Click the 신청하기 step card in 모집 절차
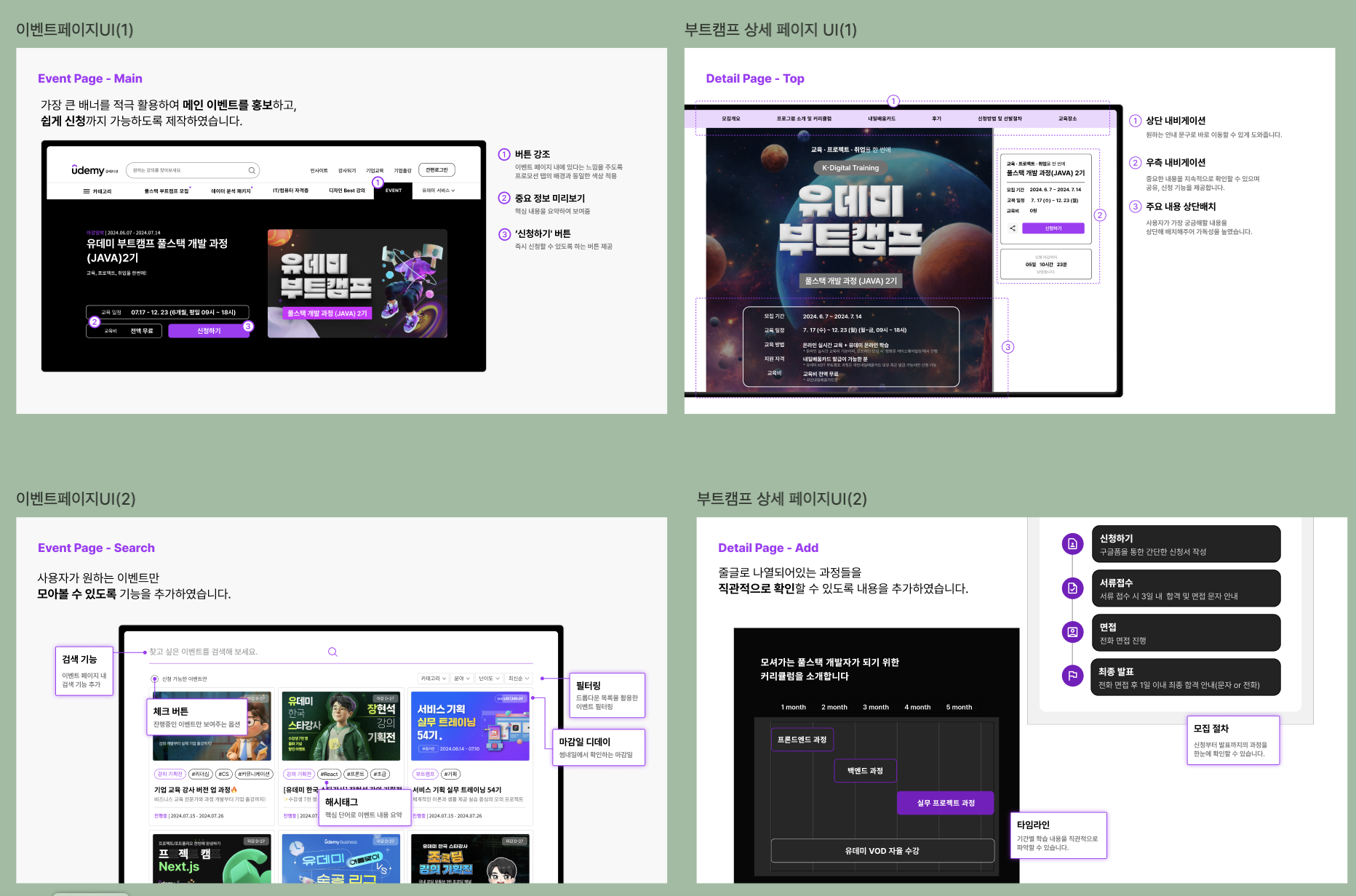The image size is (1356, 896). coord(1186,544)
